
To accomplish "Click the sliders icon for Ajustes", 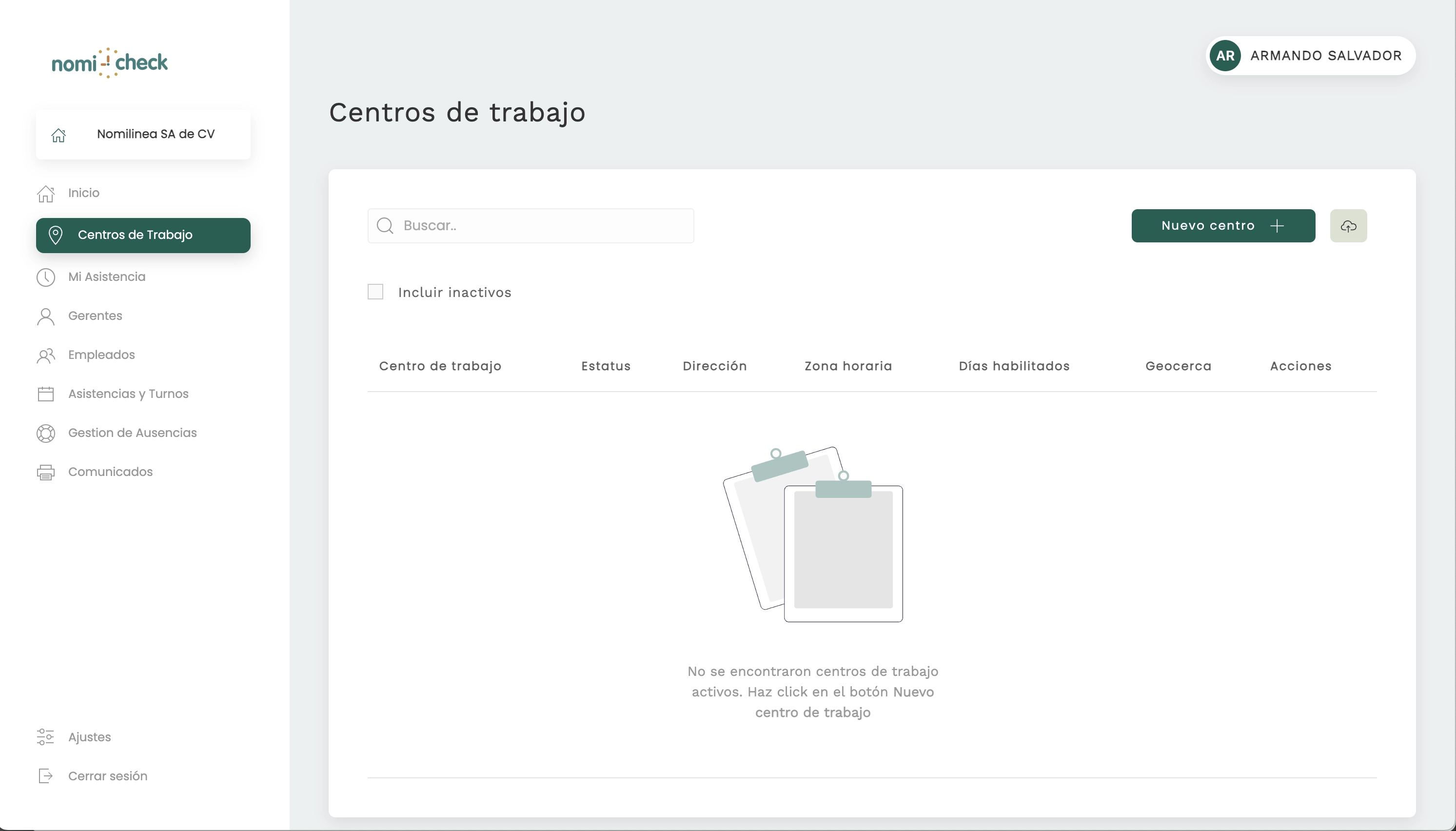I will coord(46,737).
